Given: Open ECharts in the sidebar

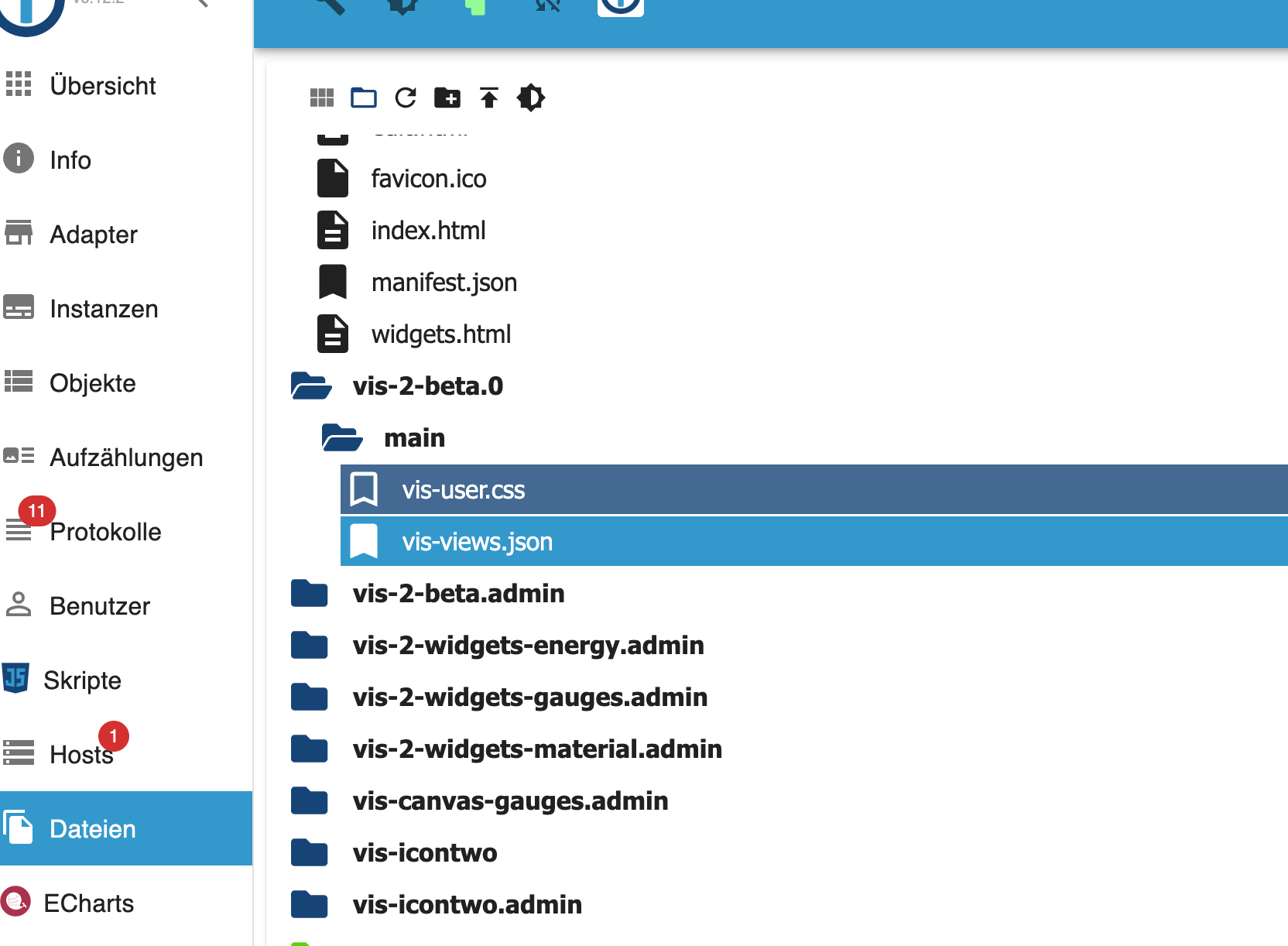Looking at the screenshot, I should (x=126, y=903).
